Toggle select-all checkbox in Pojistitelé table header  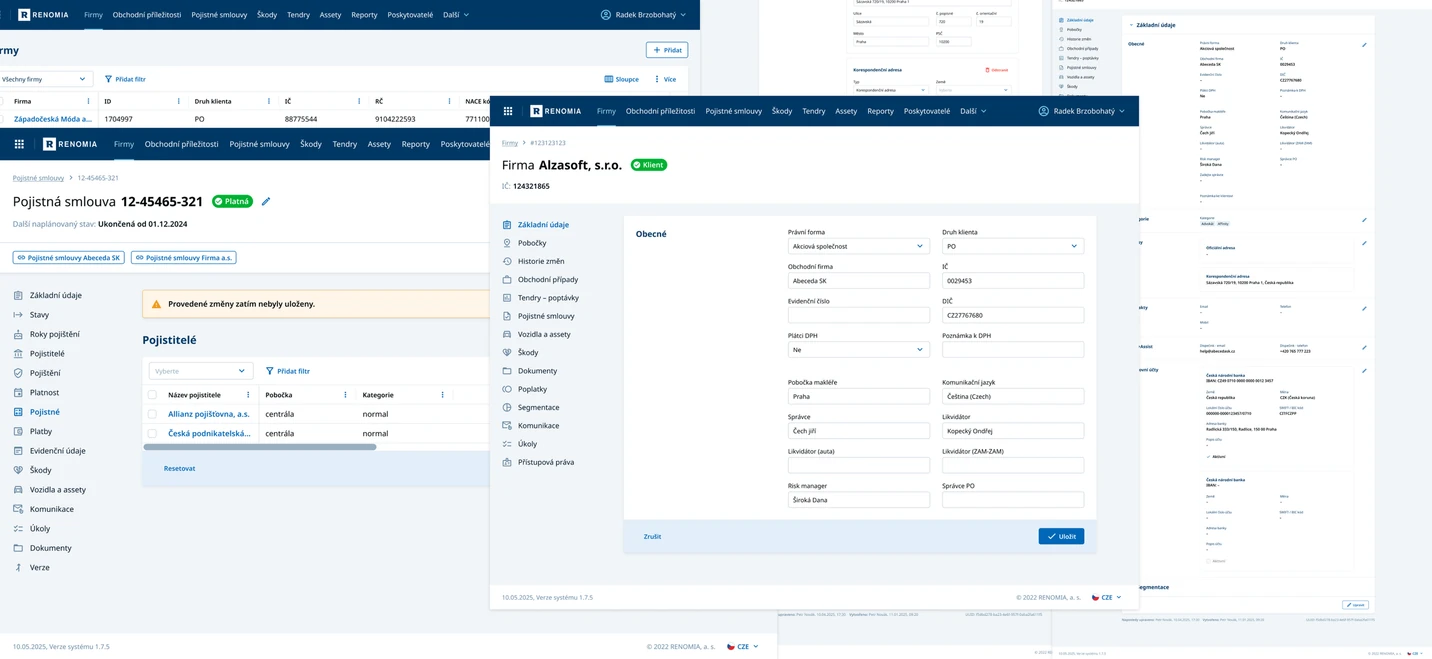coord(152,395)
